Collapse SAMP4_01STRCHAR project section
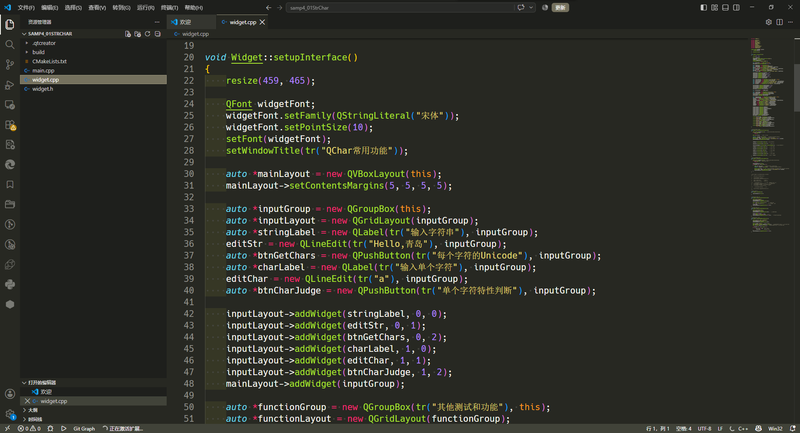800x433 pixels. click(93, 34)
